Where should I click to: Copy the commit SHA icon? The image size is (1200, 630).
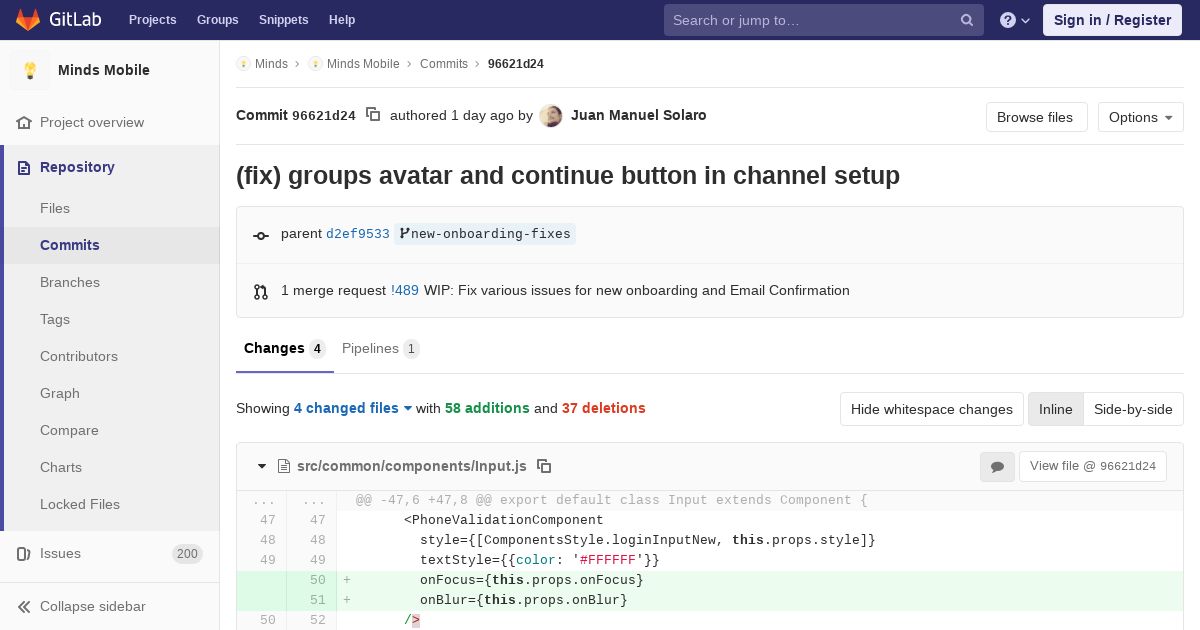pos(373,115)
